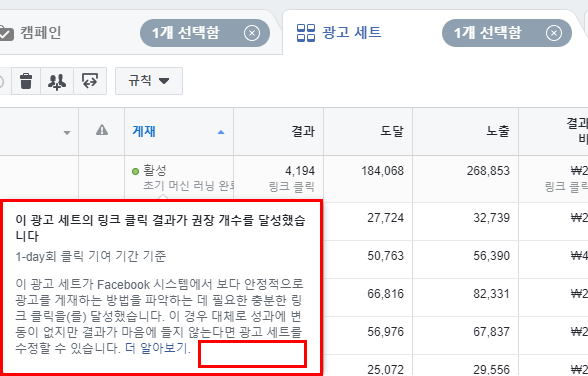Clear the ad set 1개 선택함 selection

click(x=554, y=33)
